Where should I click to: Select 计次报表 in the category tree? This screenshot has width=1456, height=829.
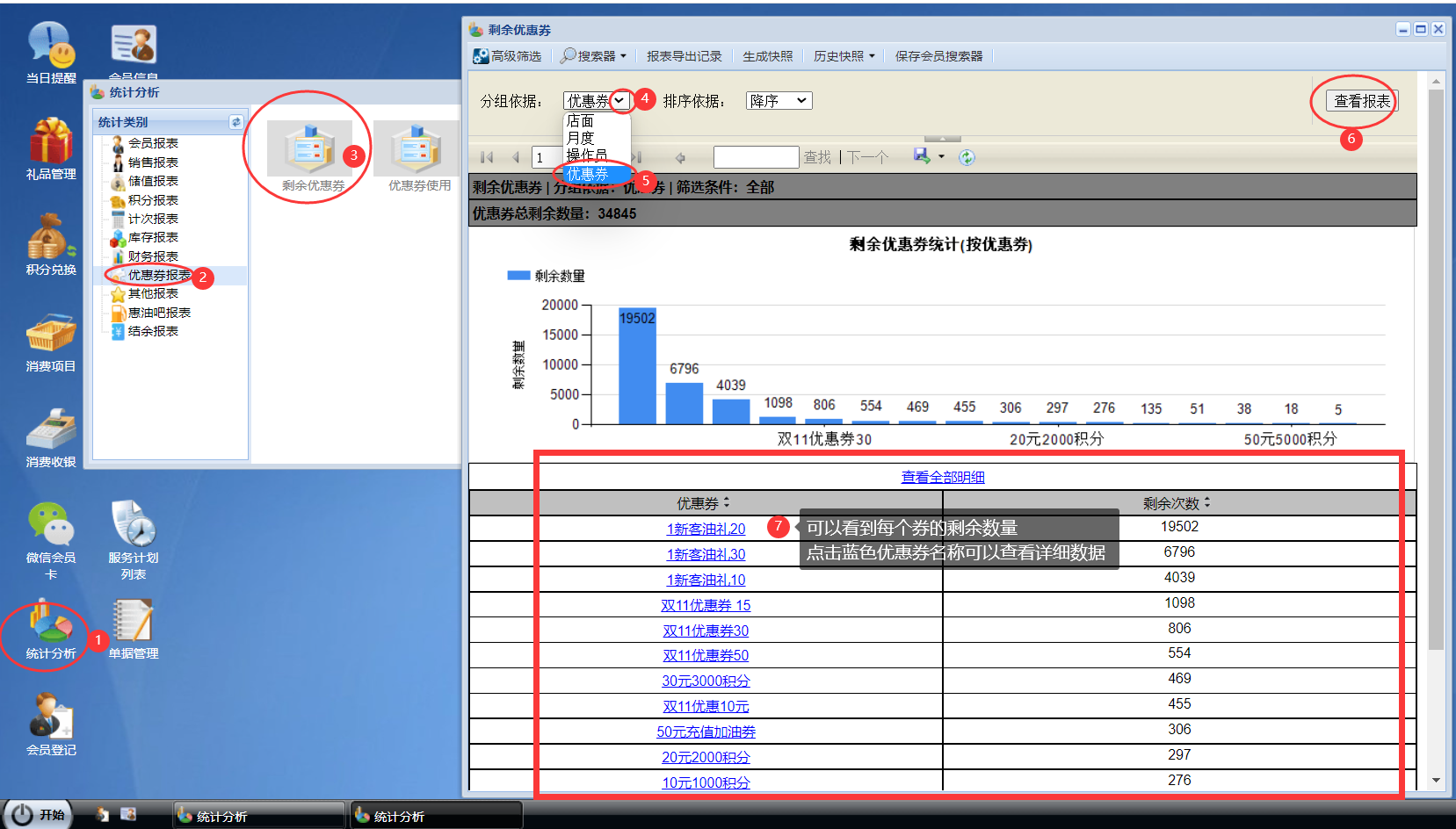click(153, 219)
